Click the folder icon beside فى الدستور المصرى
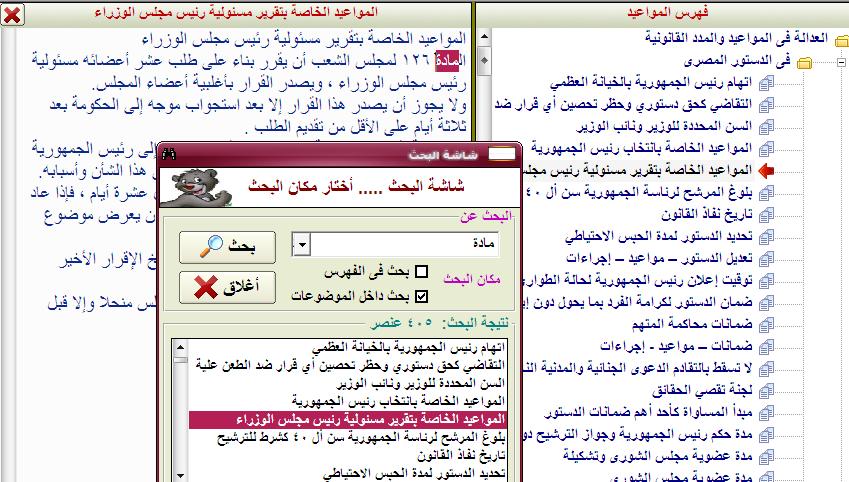The width and height of the screenshot is (849, 482). [805, 63]
